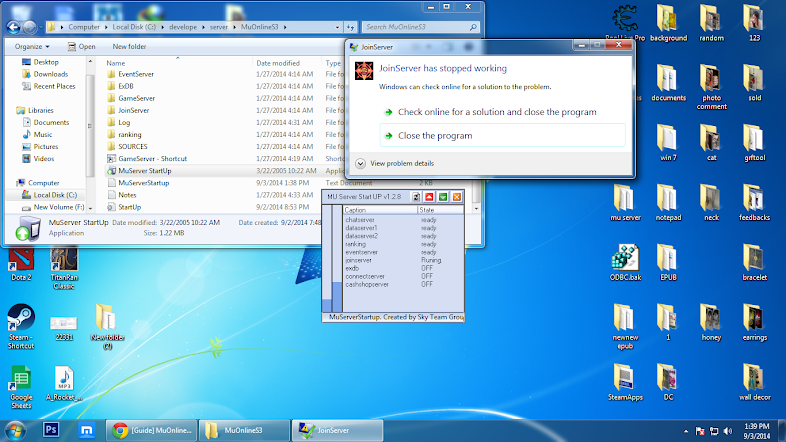Image resolution: width=786 pixels, height=442 pixels.
Task: Expand the dropdown arrow after MuOnlineS3 breadcrumb
Action: click(x=285, y=27)
